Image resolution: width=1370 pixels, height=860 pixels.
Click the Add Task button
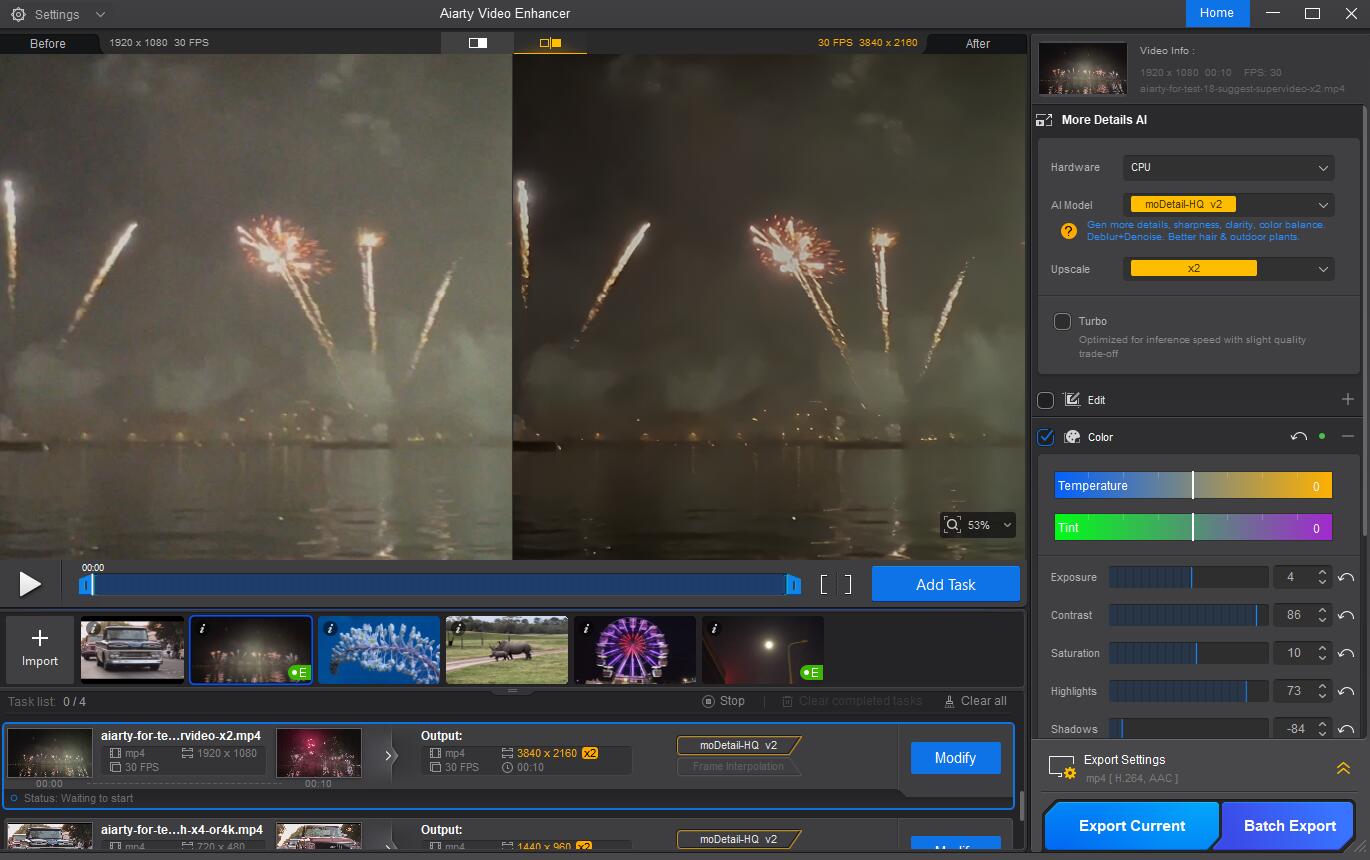tap(945, 584)
